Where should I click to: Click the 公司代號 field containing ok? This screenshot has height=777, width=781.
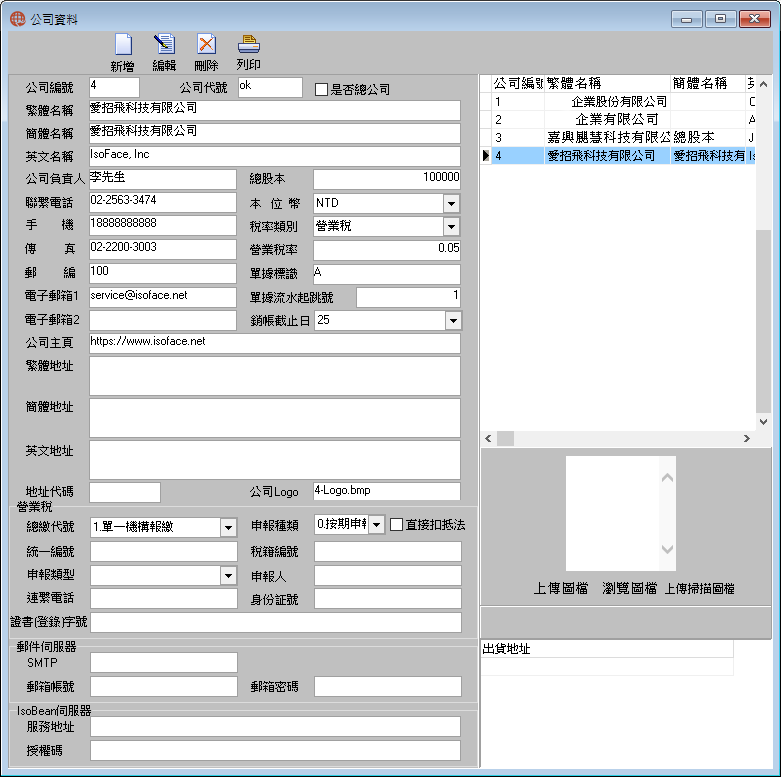point(270,87)
